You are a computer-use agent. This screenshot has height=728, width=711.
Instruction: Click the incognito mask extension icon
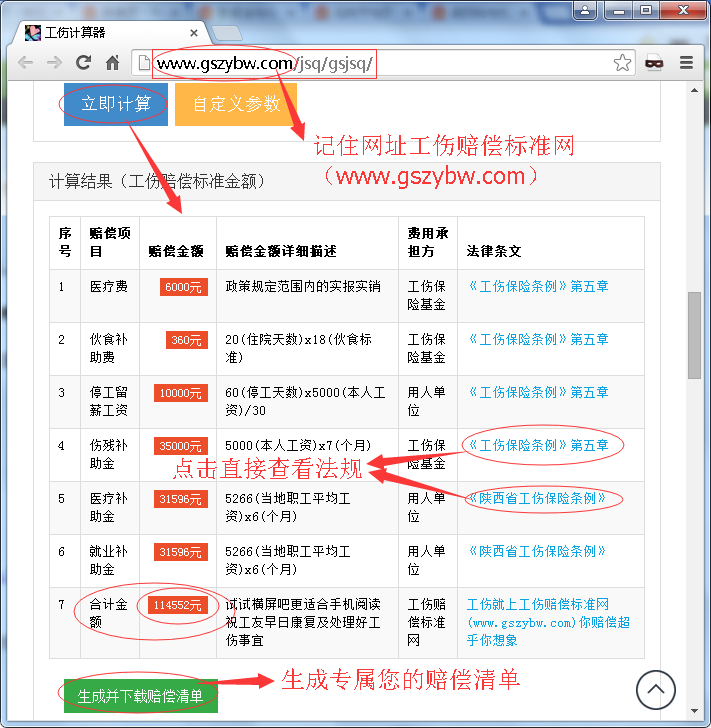pos(654,63)
